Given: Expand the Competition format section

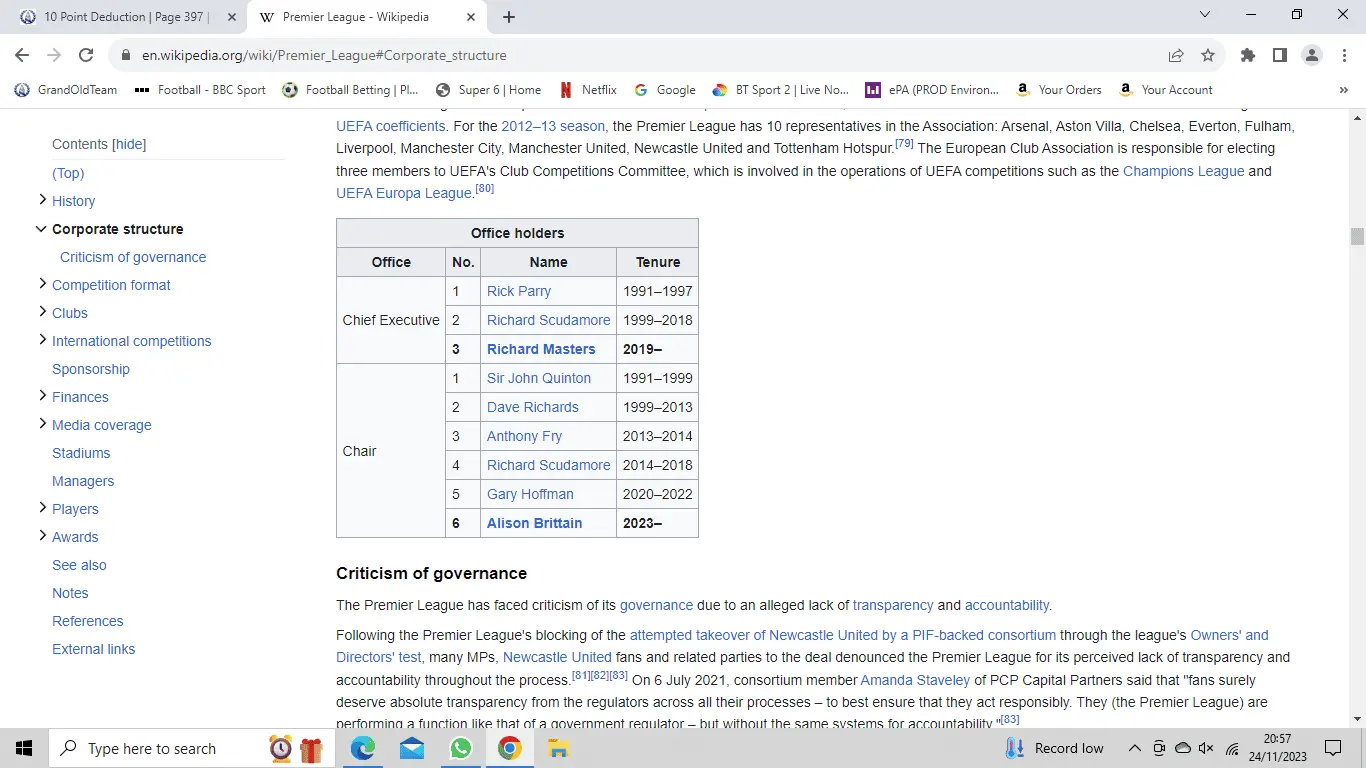Looking at the screenshot, I should pos(41,284).
